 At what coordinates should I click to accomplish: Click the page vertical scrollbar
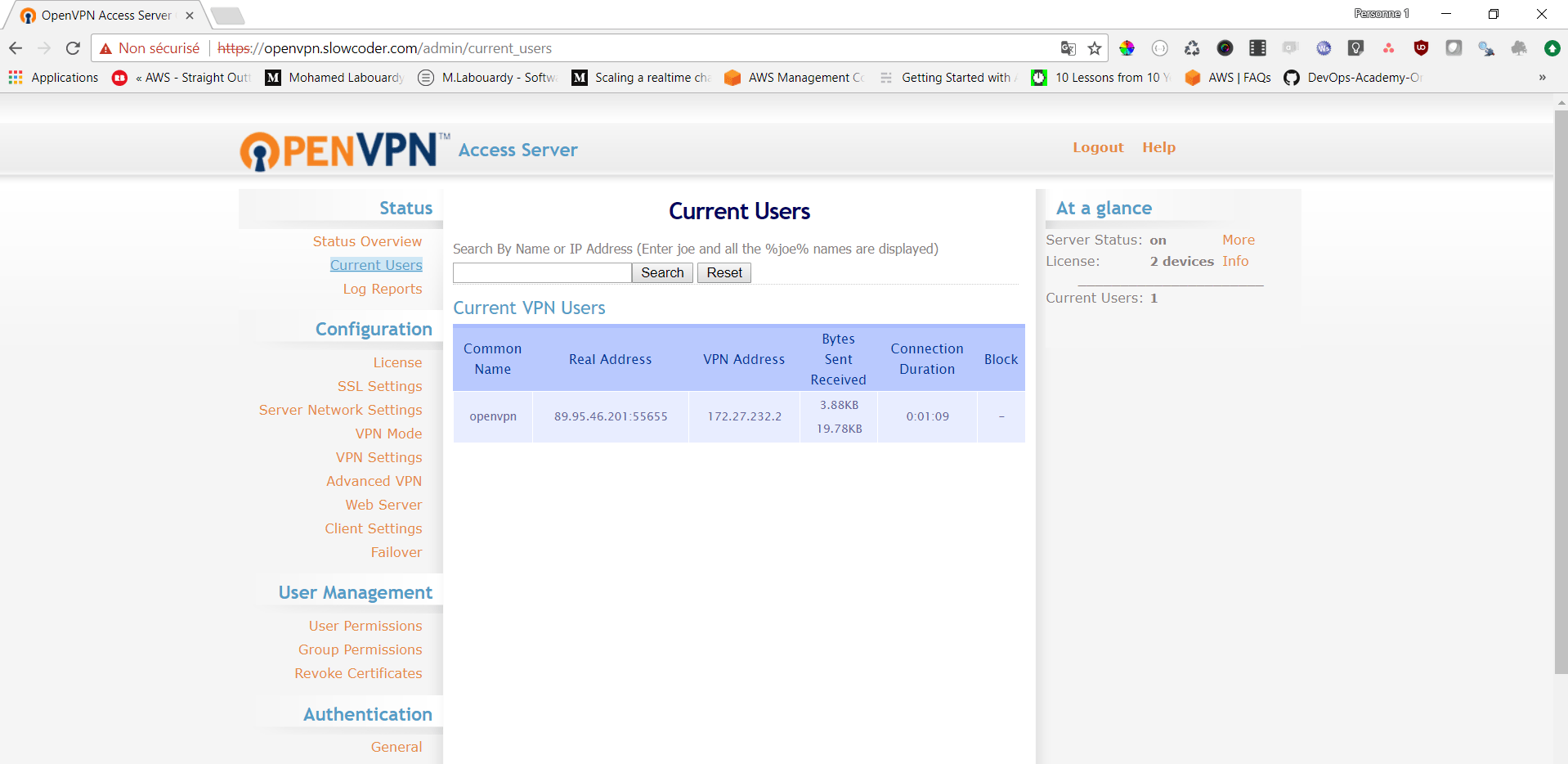[x=1561, y=393]
